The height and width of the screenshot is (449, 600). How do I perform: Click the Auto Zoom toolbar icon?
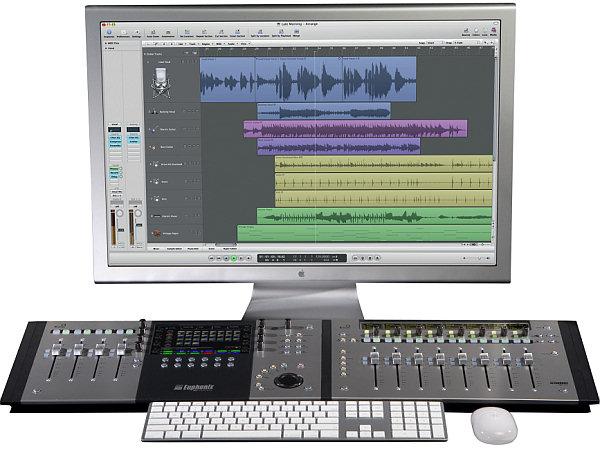[153, 33]
